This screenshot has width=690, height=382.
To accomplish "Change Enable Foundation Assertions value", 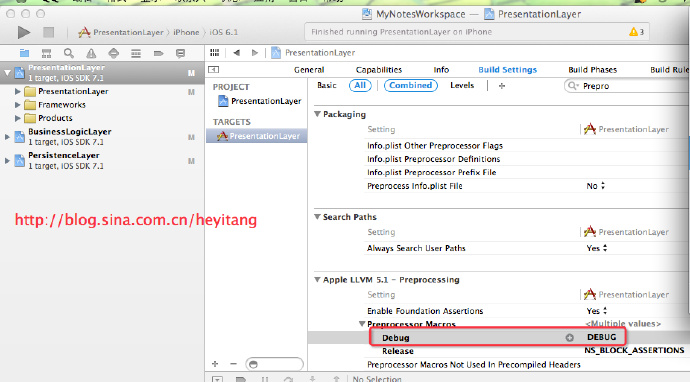I will [597, 311].
